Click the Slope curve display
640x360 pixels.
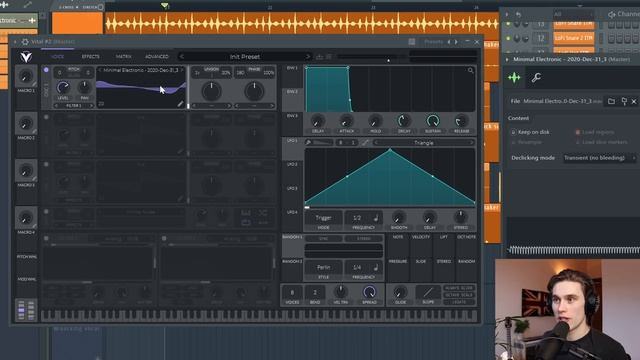(428, 292)
